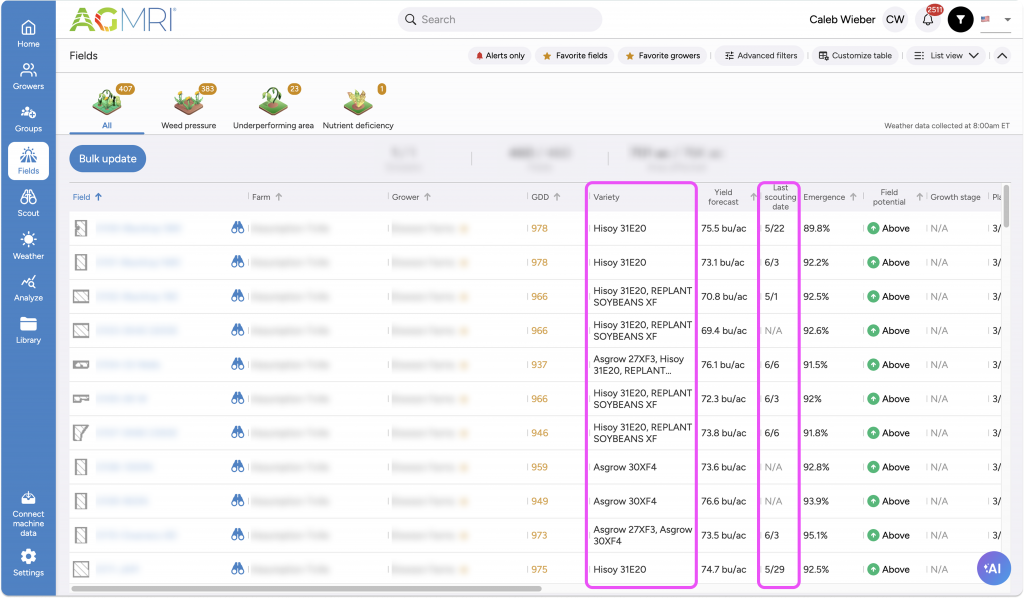Select the Nutrient deficiency tab
This screenshot has width=1024, height=598.
click(358, 108)
